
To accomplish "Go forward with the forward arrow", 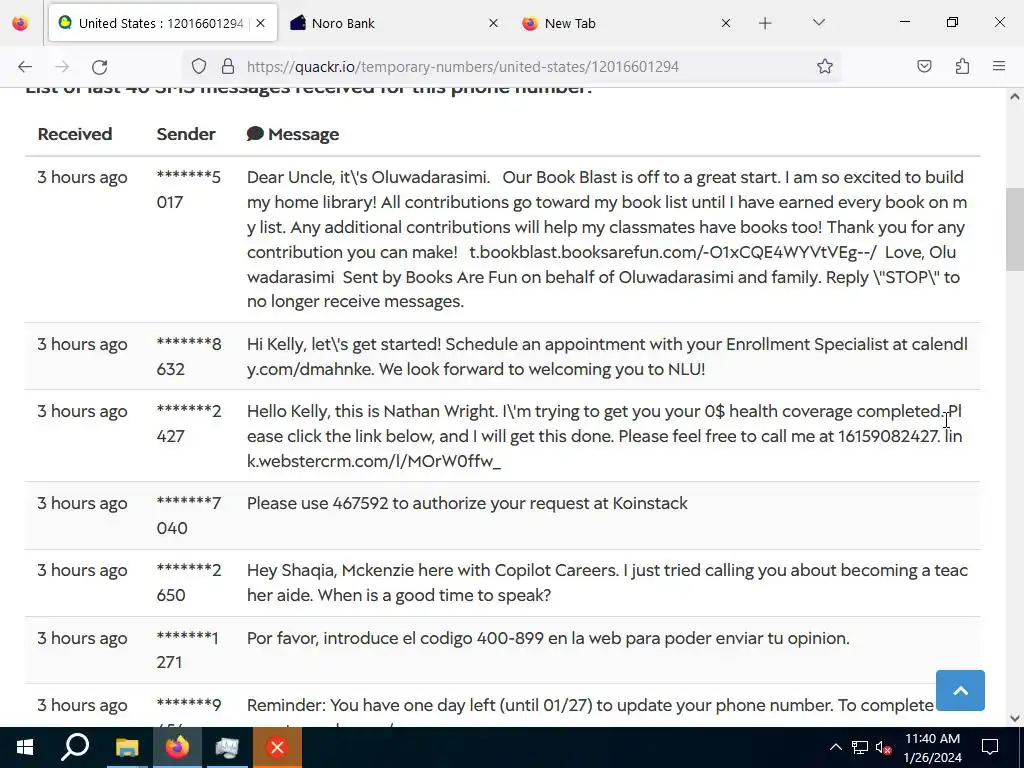I will pos(62,67).
